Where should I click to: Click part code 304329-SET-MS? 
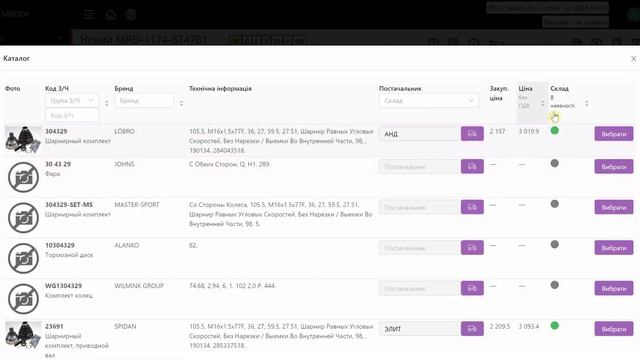(69, 204)
